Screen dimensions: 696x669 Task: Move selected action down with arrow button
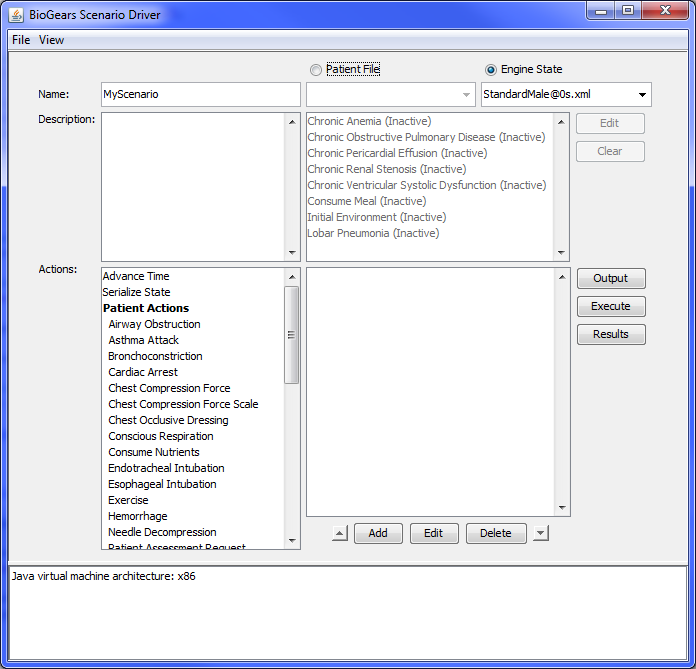click(541, 533)
